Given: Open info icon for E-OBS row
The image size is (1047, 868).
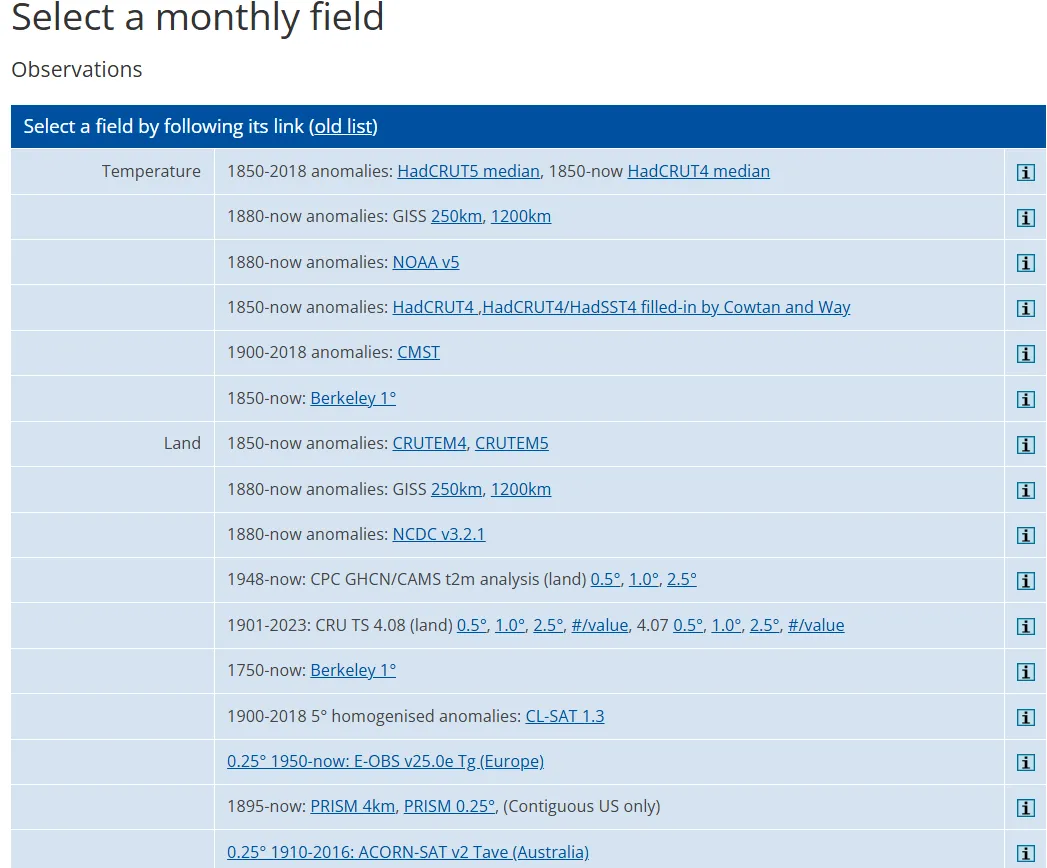Looking at the screenshot, I should 1026,763.
